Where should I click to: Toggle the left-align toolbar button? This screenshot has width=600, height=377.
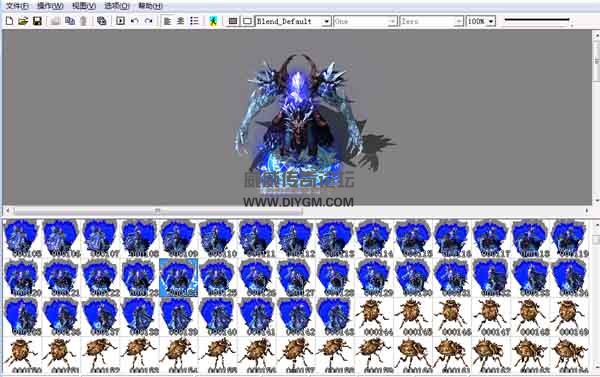pyautogui.click(x=167, y=21)
